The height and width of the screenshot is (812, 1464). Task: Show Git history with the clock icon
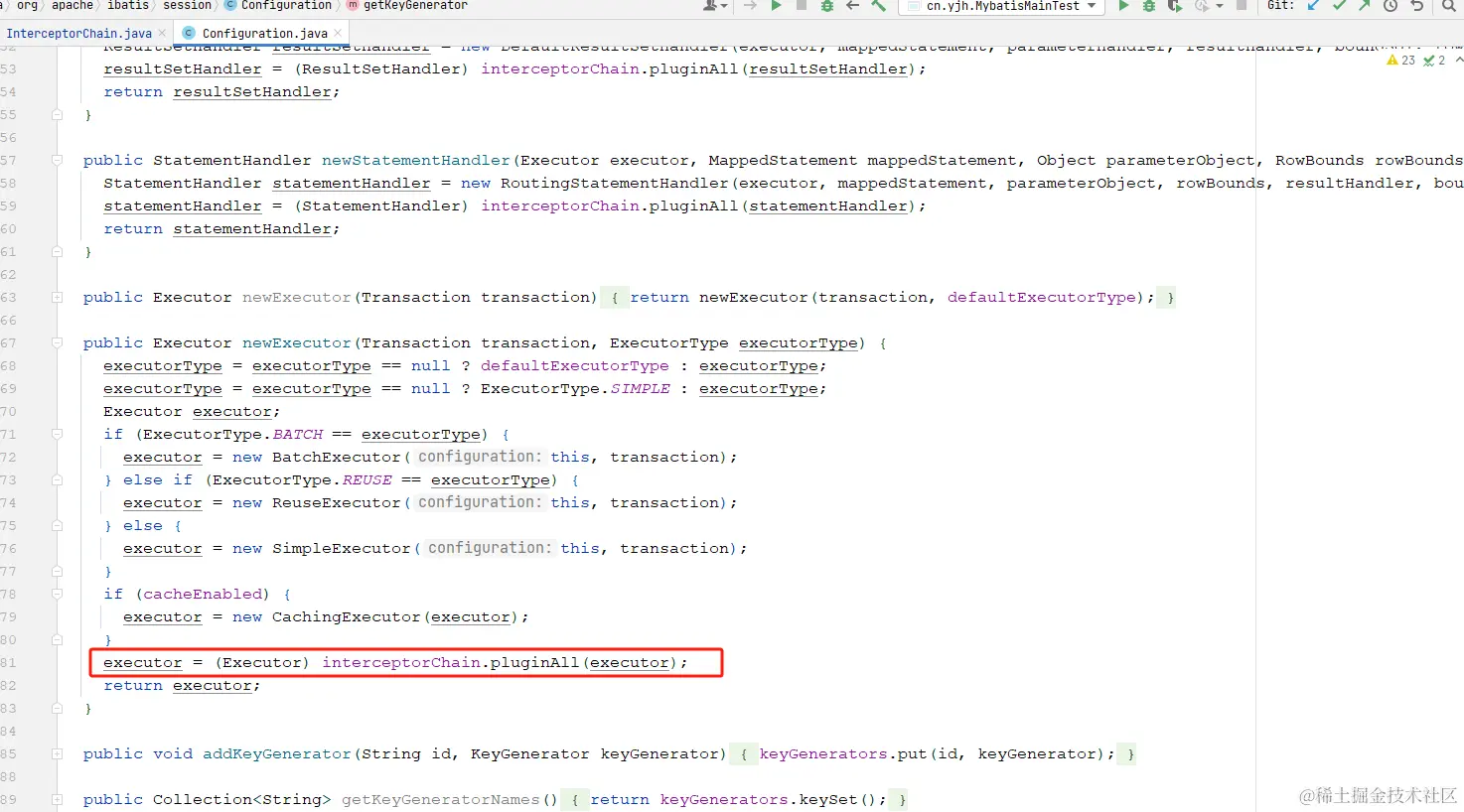[1391, 6]
